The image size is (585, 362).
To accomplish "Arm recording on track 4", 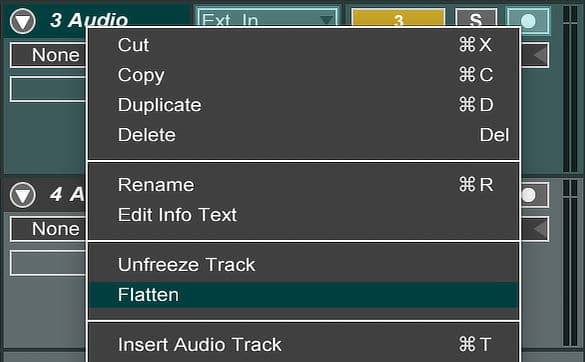I will click(534, 195).
